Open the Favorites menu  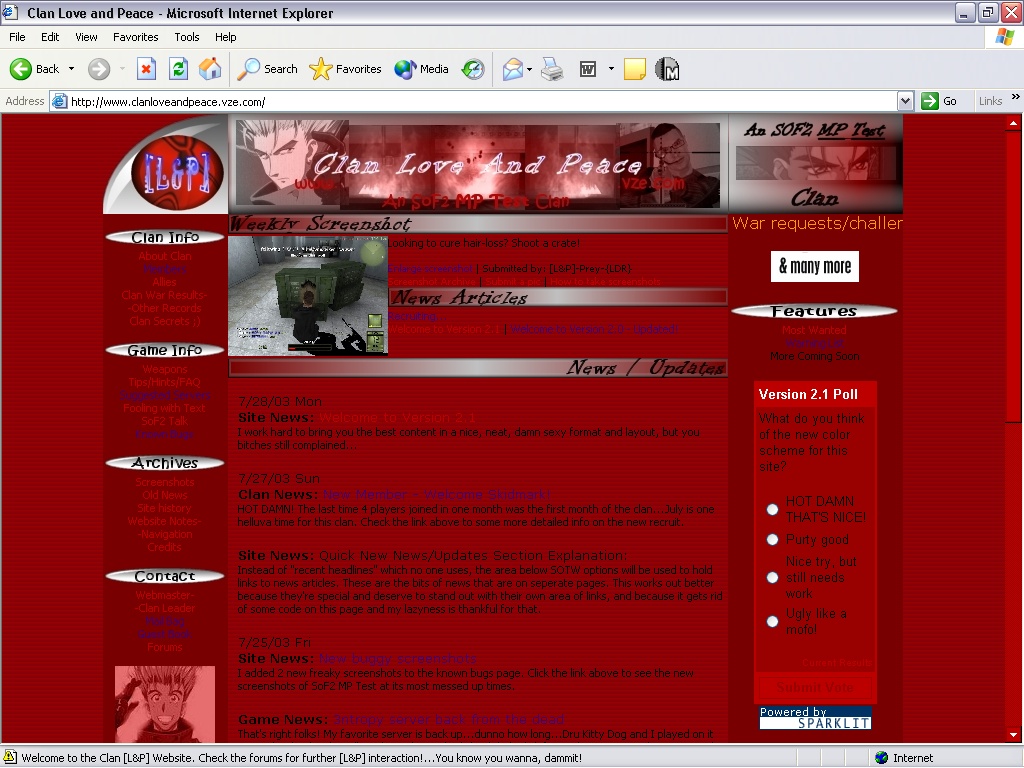pos(135,37)
